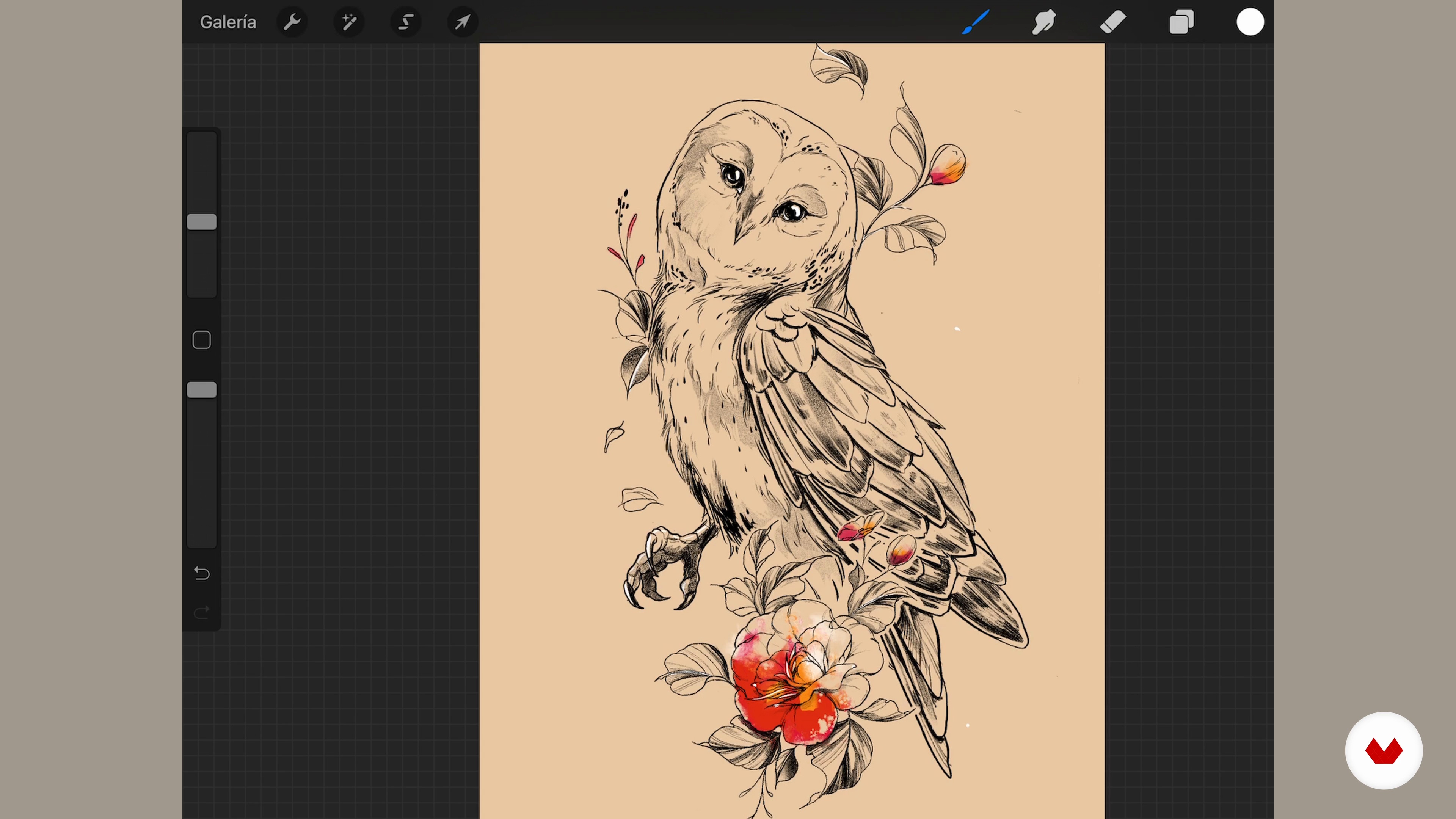Image resolution: width=1456 pixels, height=819 pixels.
Task: Click the red Domestika logo badge
Action: click(1383, 751)
